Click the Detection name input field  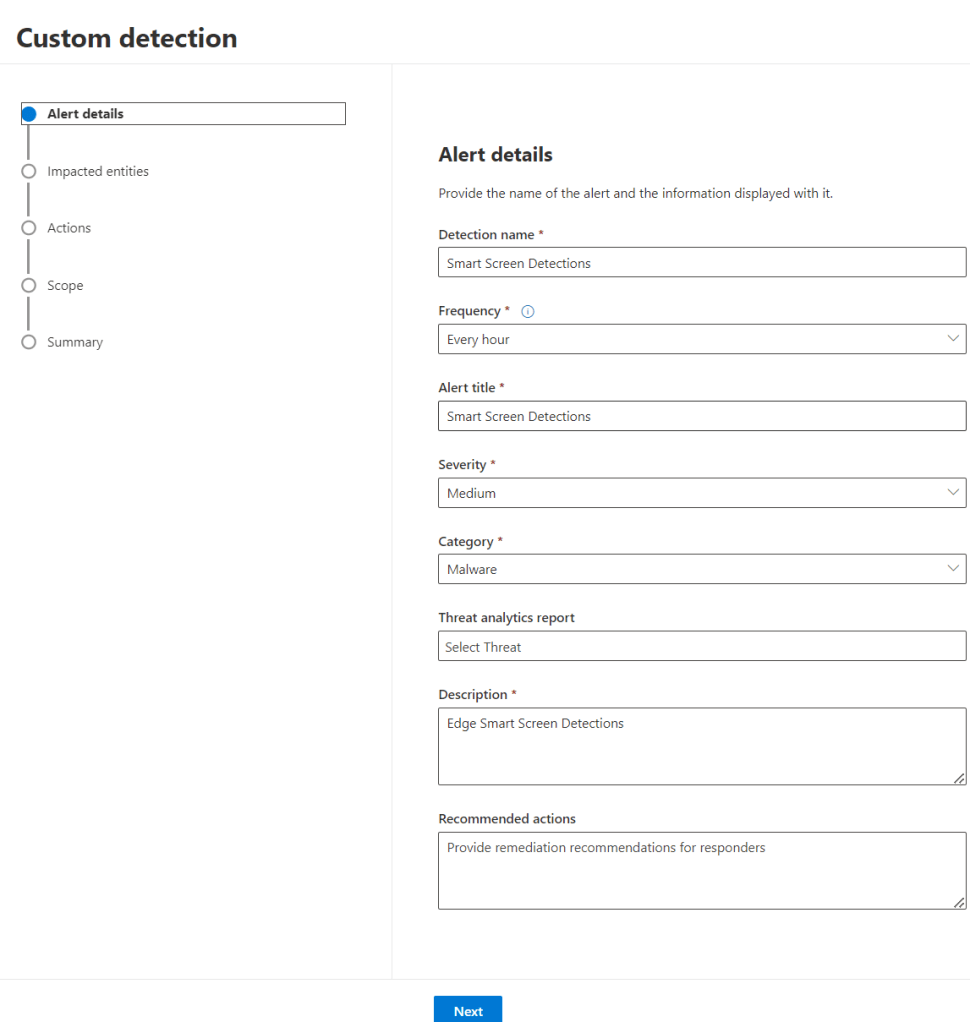tap(701, 263)
